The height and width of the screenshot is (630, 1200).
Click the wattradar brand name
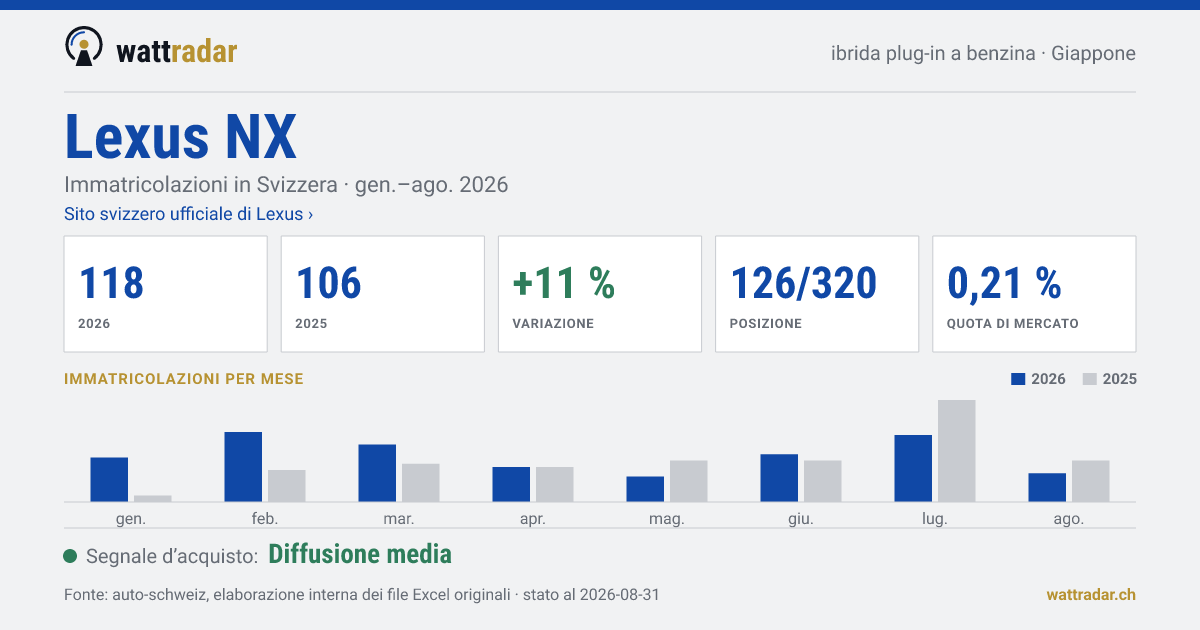(x=177, y=52)
